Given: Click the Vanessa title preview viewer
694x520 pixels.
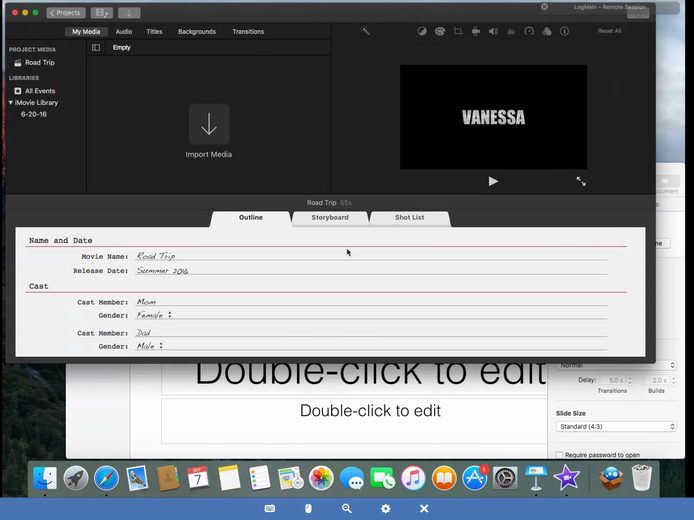Looking at the screenshot, I should click(x=494, y=117).
